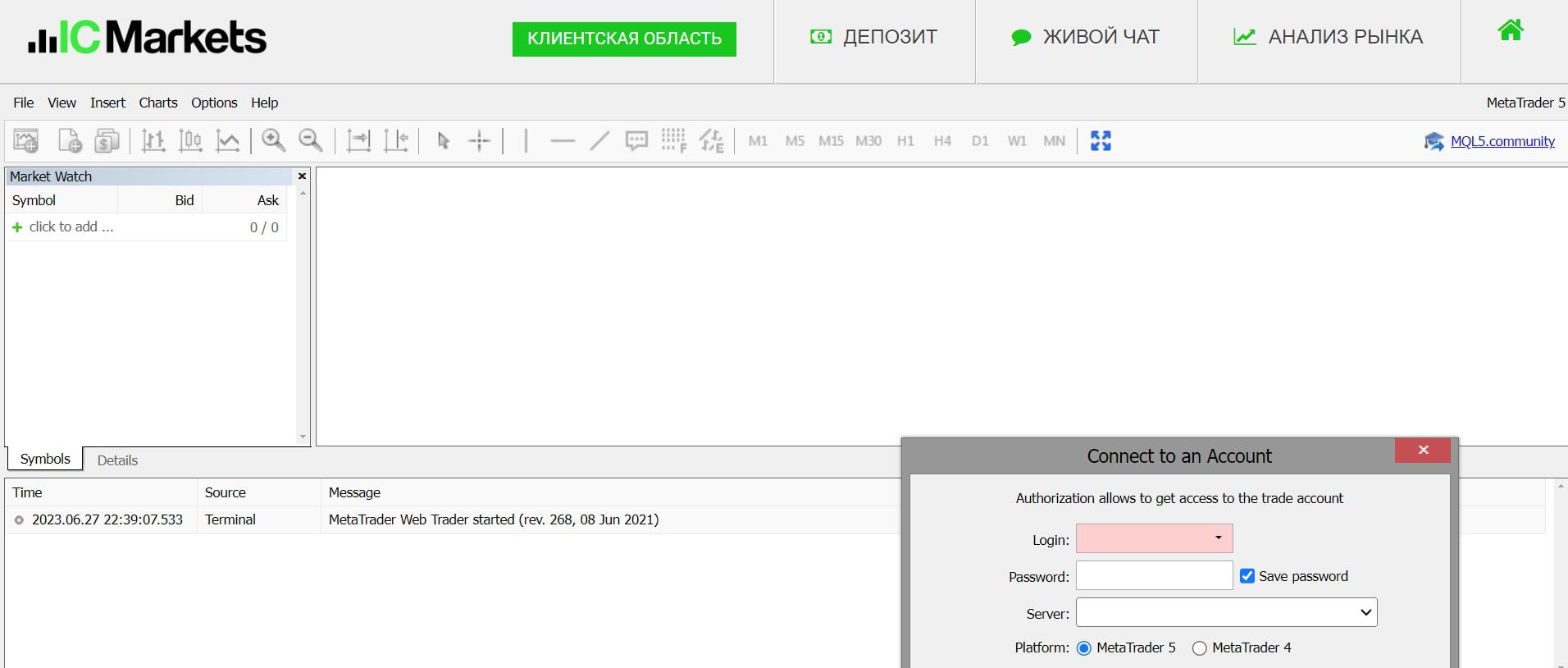Switch chart to candlesticks style

[190, 141]
